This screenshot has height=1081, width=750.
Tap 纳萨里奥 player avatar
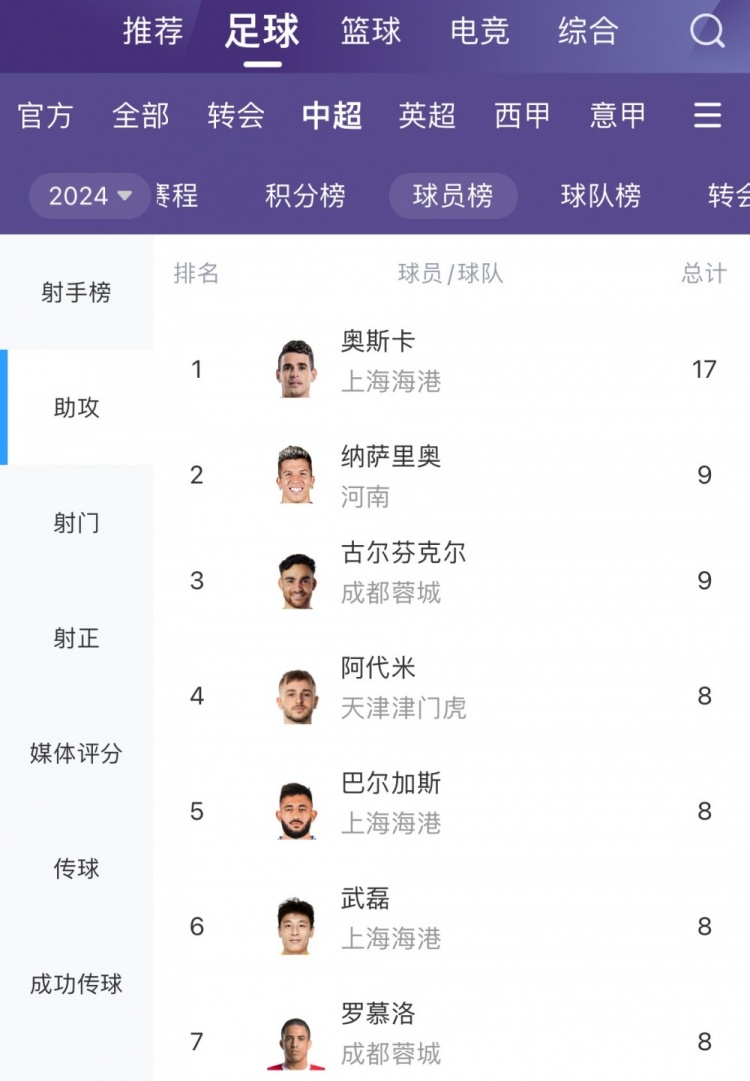point(296,475)
